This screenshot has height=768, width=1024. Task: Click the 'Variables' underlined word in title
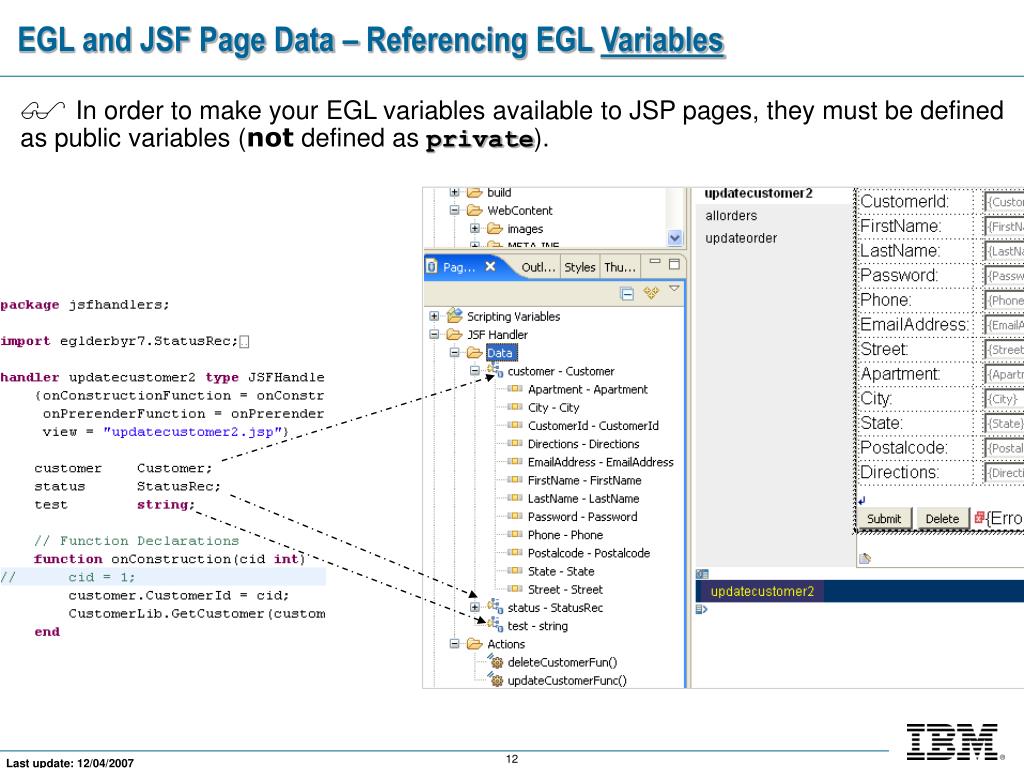click(662, 40)
